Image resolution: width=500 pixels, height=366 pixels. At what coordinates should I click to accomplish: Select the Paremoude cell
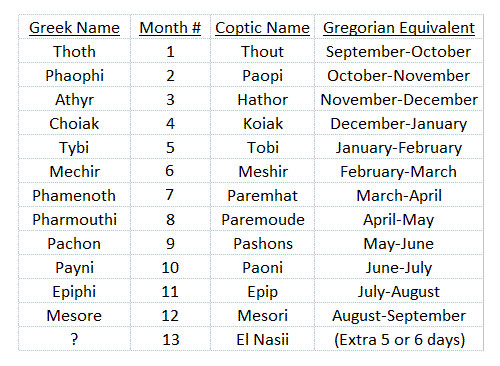click(263, 219)
